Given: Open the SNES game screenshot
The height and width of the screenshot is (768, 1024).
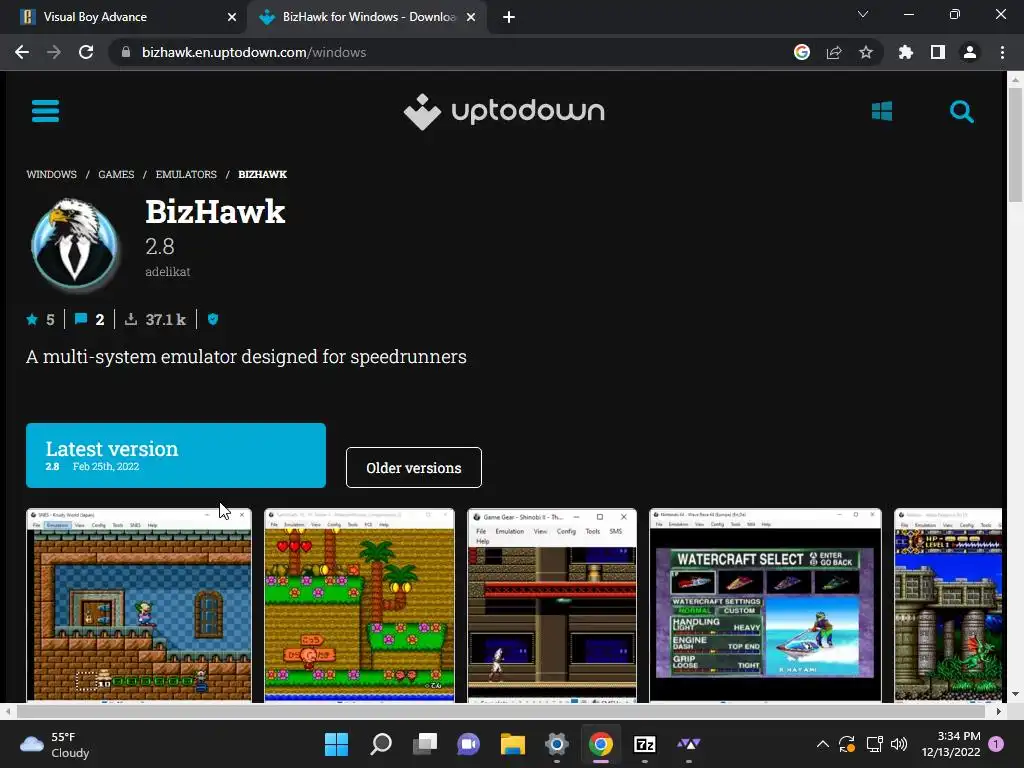Looking at the screenshot, I should 139,605.
